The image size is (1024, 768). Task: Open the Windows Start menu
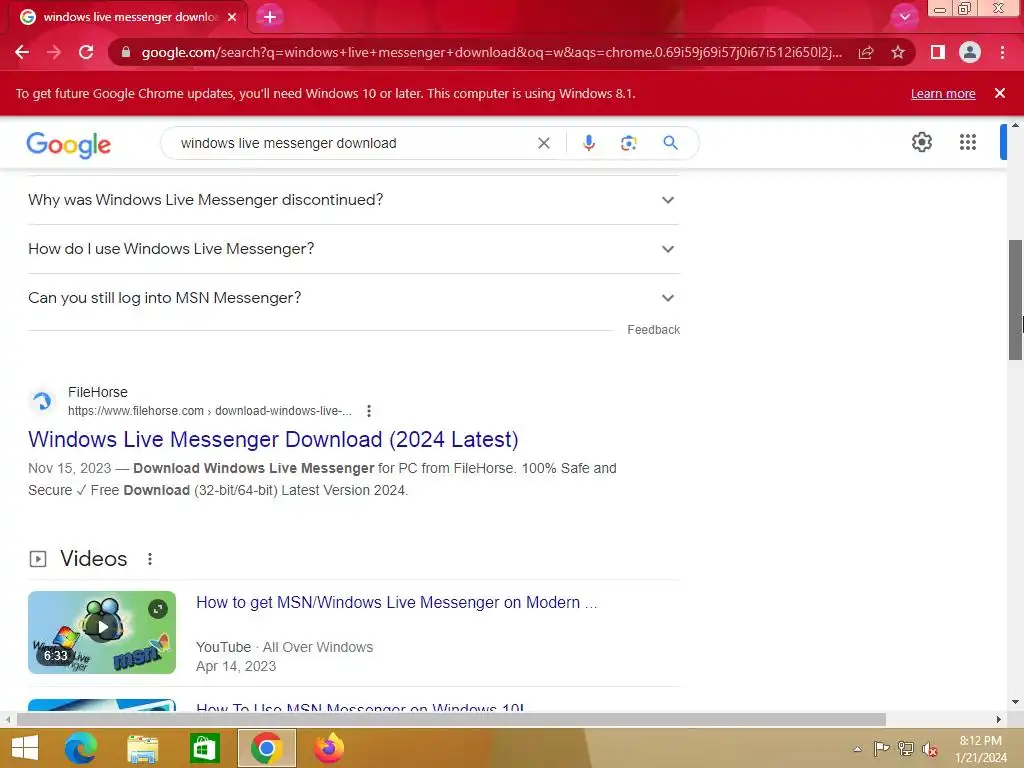pyautogui.click(x=25, y=748)
